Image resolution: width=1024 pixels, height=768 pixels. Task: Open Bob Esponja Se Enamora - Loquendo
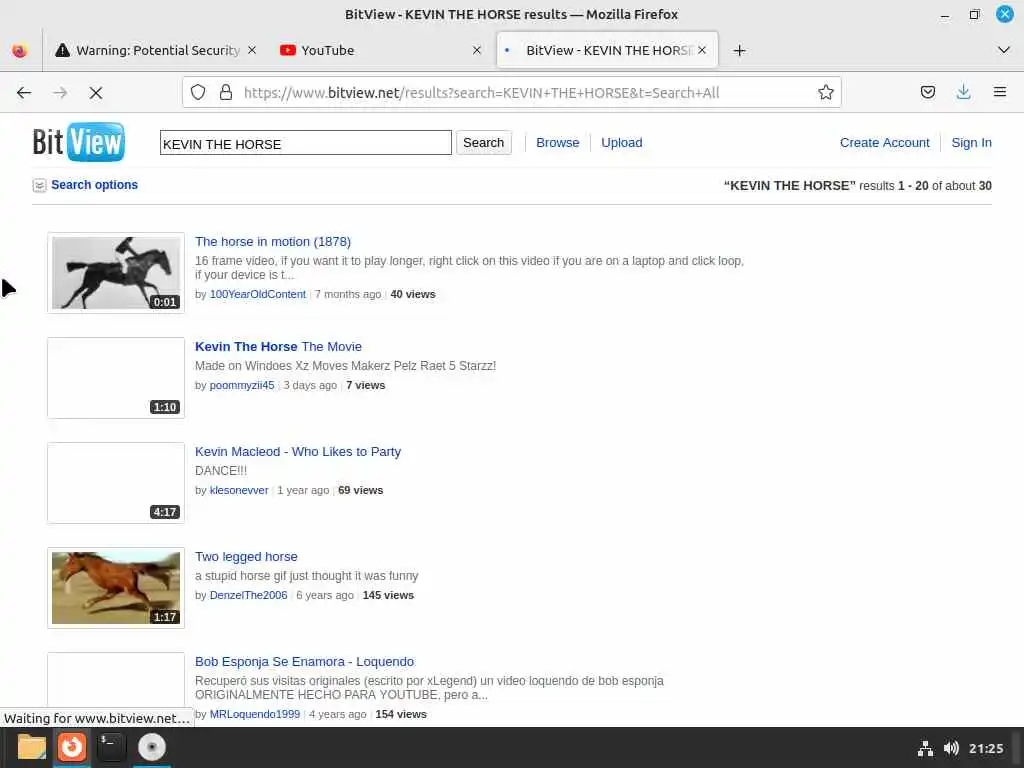click(x=304, y=662)
